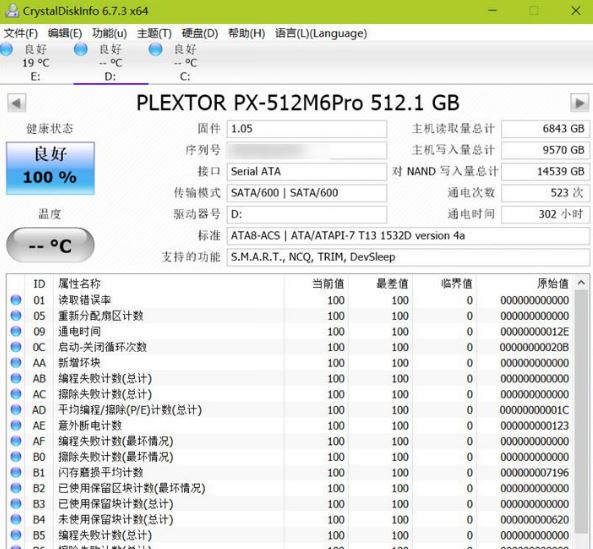Screen dimensions: 593x549
Task: Open the 硬盘(D) menu
Action: coord(200,33)
